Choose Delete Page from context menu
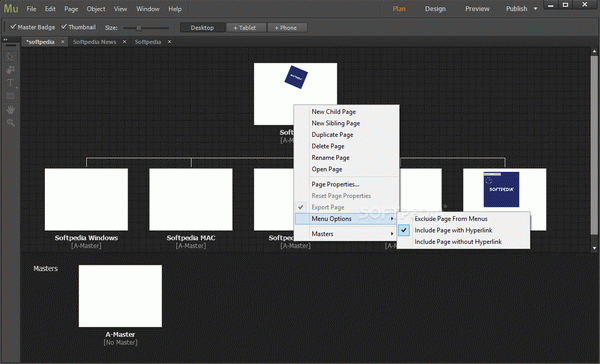This screenshot has height=364, width=600. point(346,146)
